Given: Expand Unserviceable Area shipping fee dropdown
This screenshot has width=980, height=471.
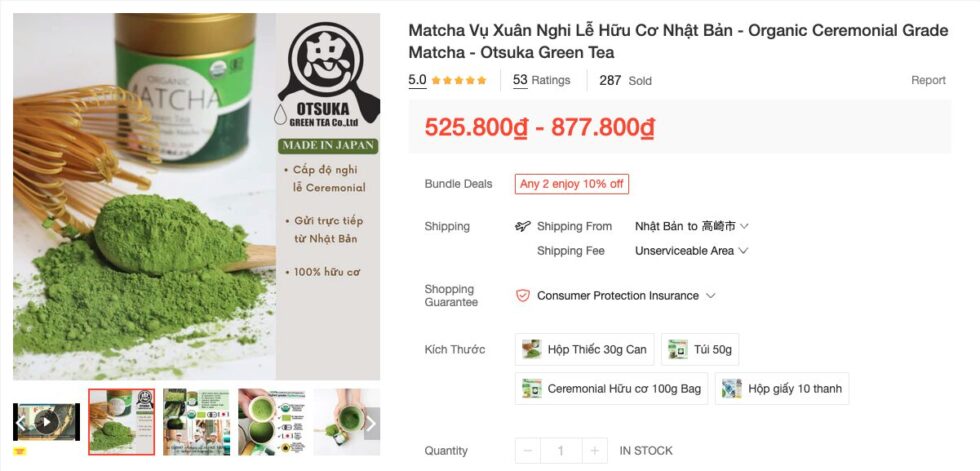Looking at the screenshot, I should [x=691, y=250].
